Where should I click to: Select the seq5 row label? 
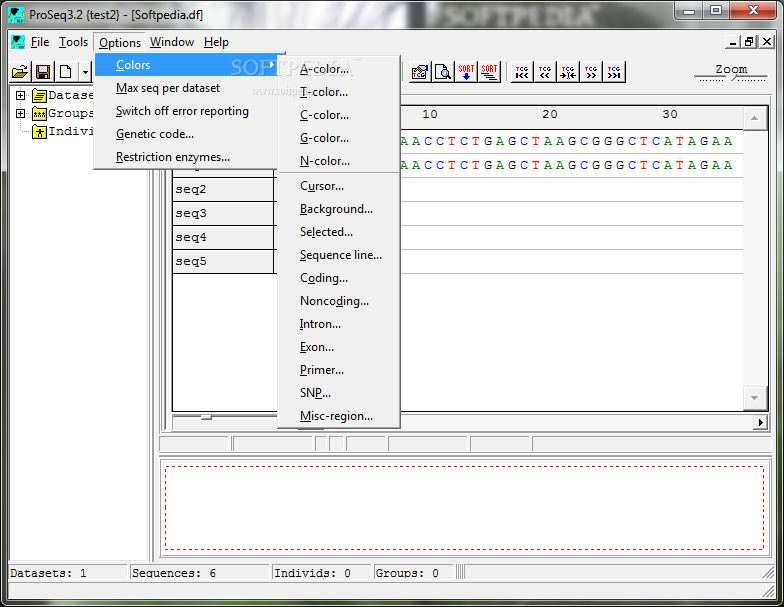tap(224, 262)
